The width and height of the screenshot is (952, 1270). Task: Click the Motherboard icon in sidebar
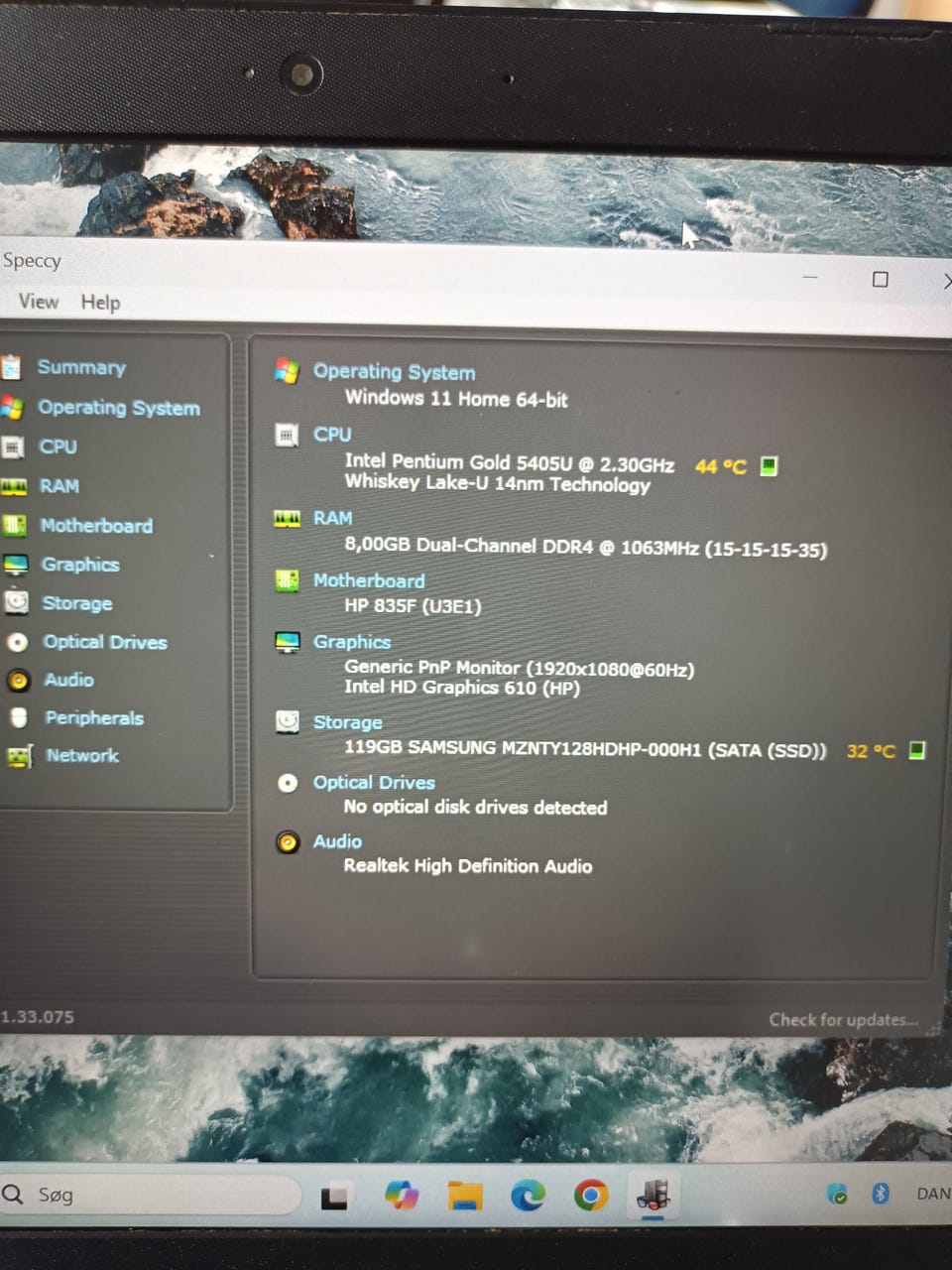(x=15, y=525)
